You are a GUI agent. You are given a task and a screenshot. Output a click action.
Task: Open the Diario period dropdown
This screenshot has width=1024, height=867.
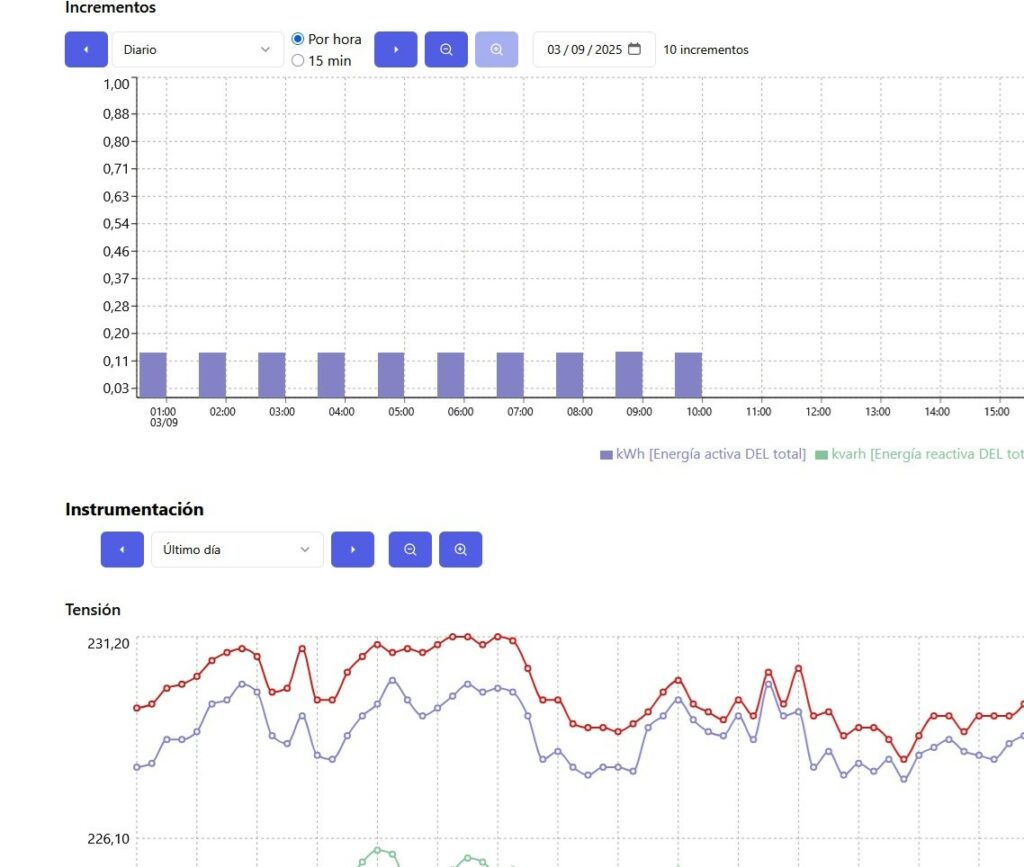click(x=197, y=50)
